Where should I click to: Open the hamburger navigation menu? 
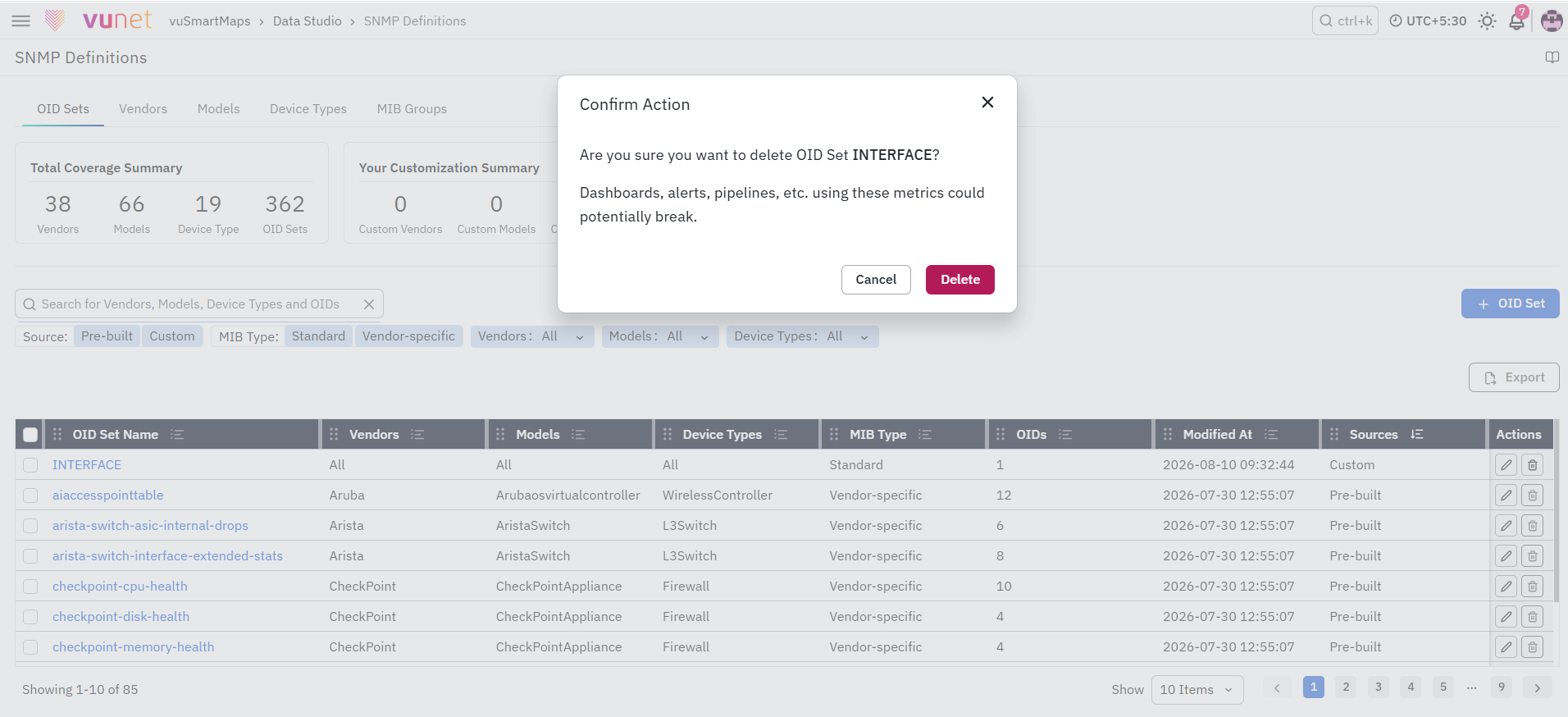click(21, 21)
